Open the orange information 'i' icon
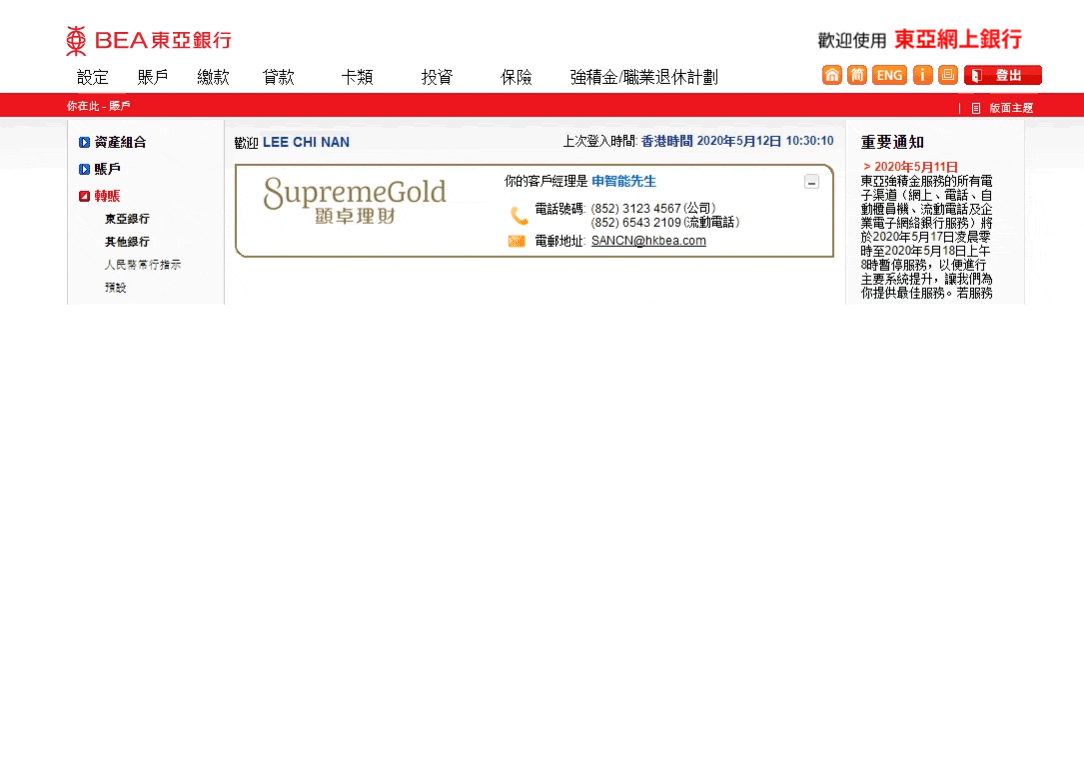Viewport: 1084px width, 778px height. tap(922, 75)
